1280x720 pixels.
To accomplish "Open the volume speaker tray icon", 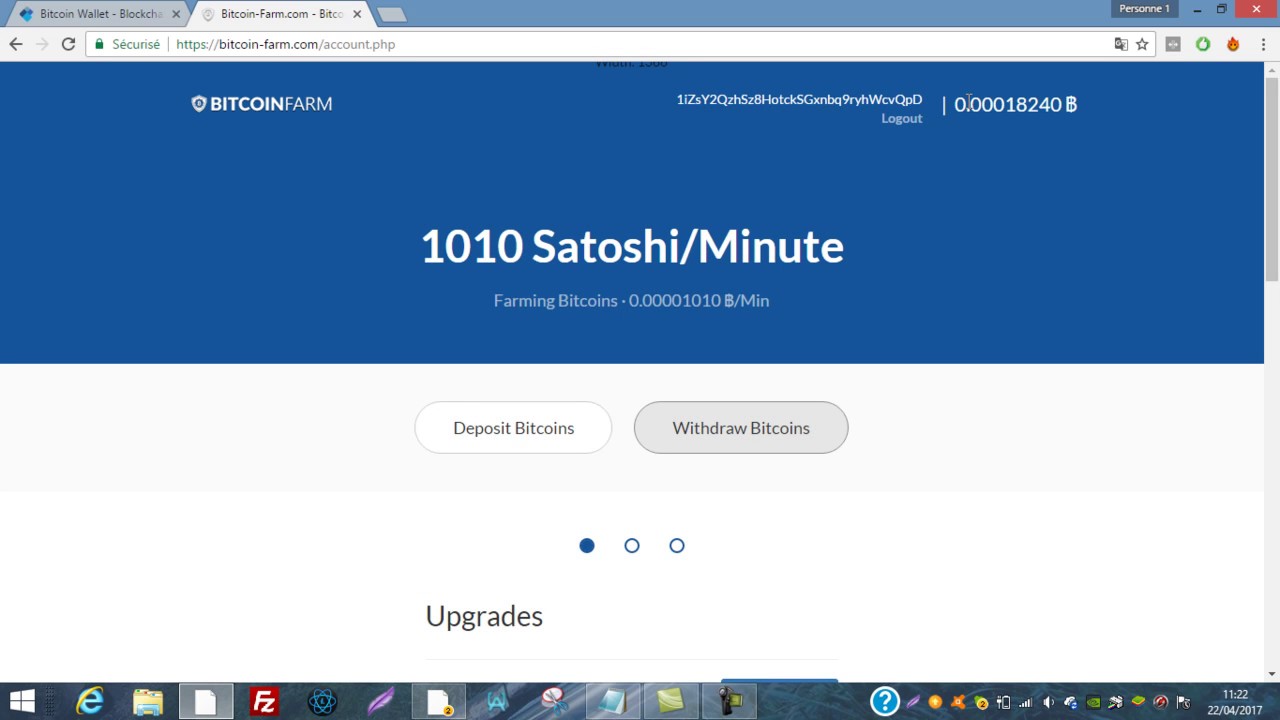I will coord(1048,702).
